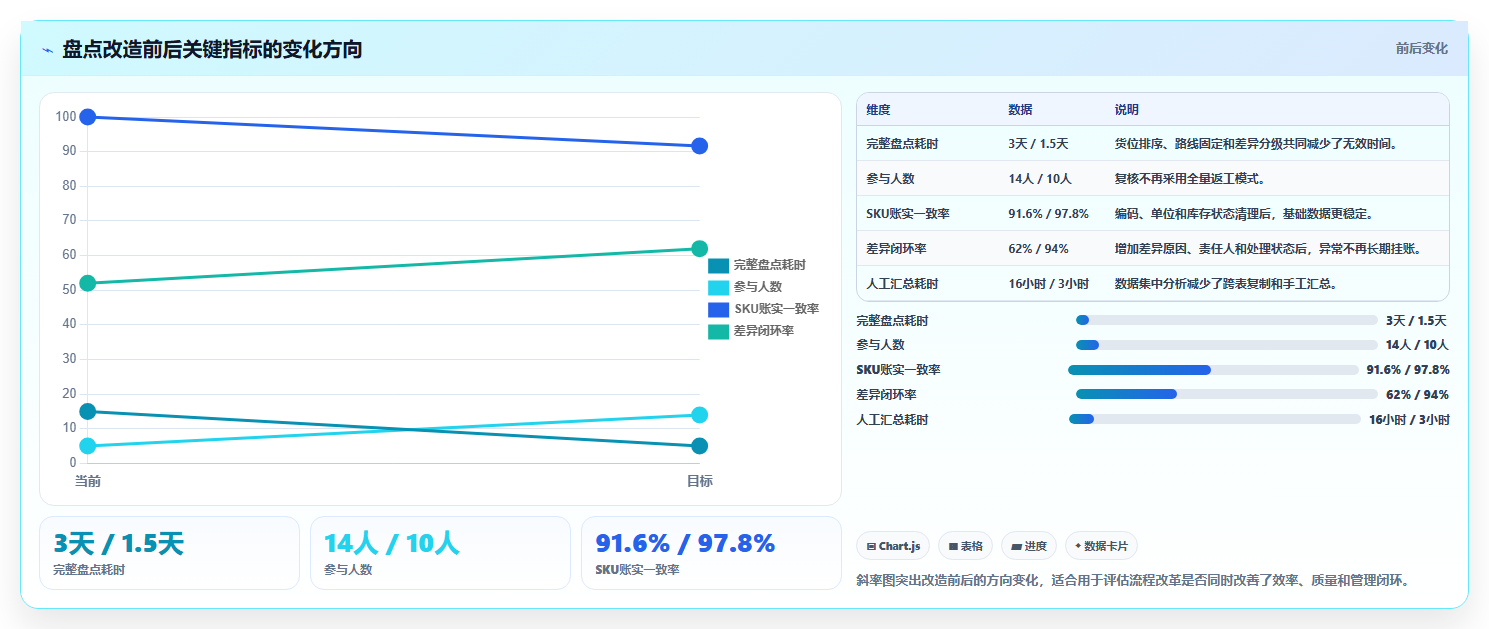The height and width of the screenshot is (629, 1489).
Task: Click the 数据 table column header
Action: [1052, 110]
